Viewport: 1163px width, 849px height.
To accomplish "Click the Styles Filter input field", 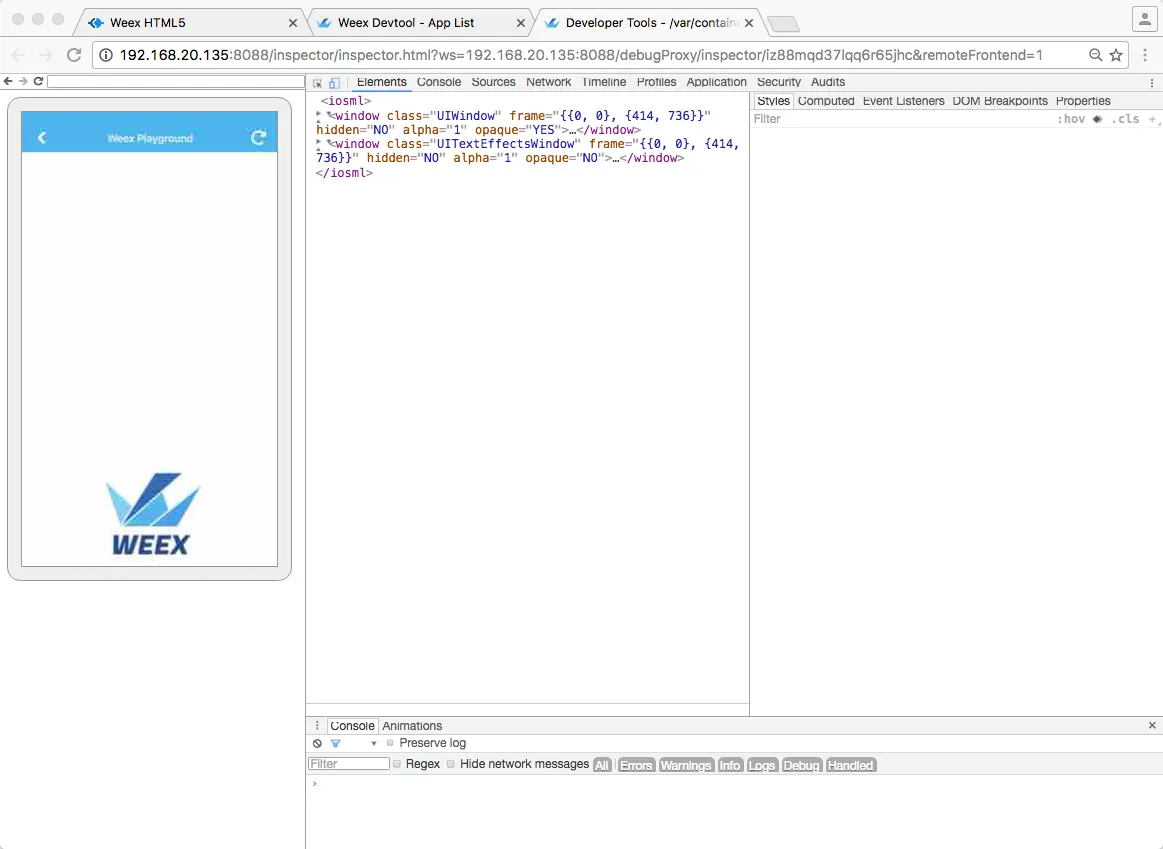I will [901, 119].
